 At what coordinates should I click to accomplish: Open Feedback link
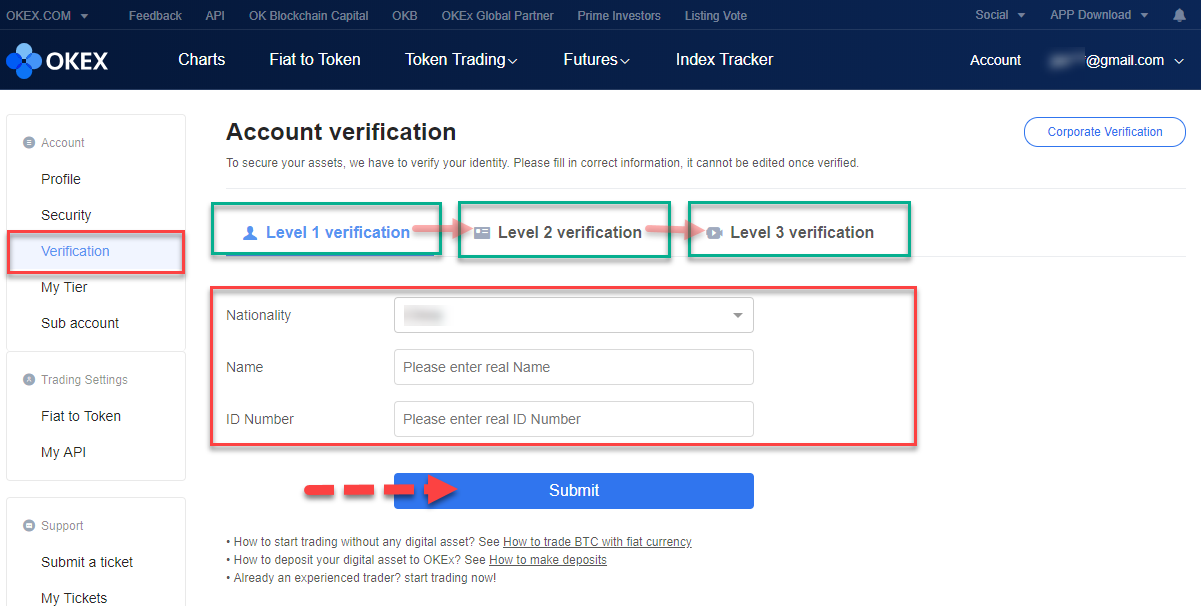pyautogui.click(x=155, y=15)
